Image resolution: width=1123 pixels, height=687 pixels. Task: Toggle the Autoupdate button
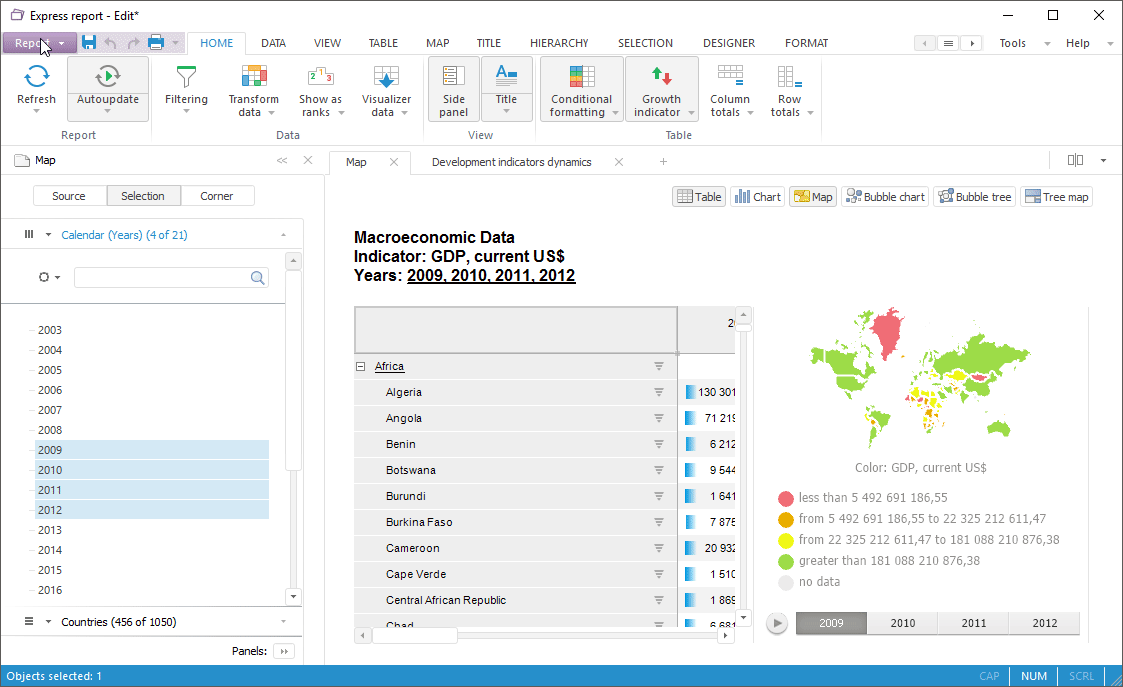(x=108, y=76)
